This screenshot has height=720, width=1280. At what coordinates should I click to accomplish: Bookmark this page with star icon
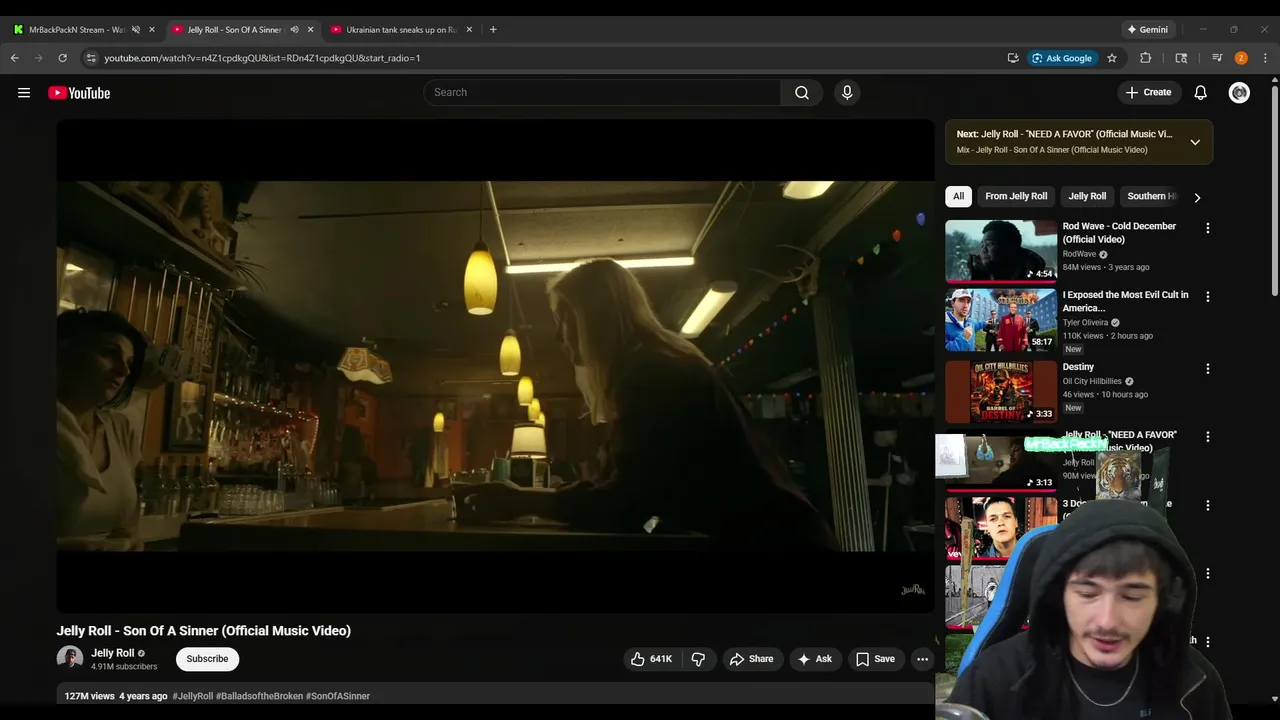tap(1112, 58)
